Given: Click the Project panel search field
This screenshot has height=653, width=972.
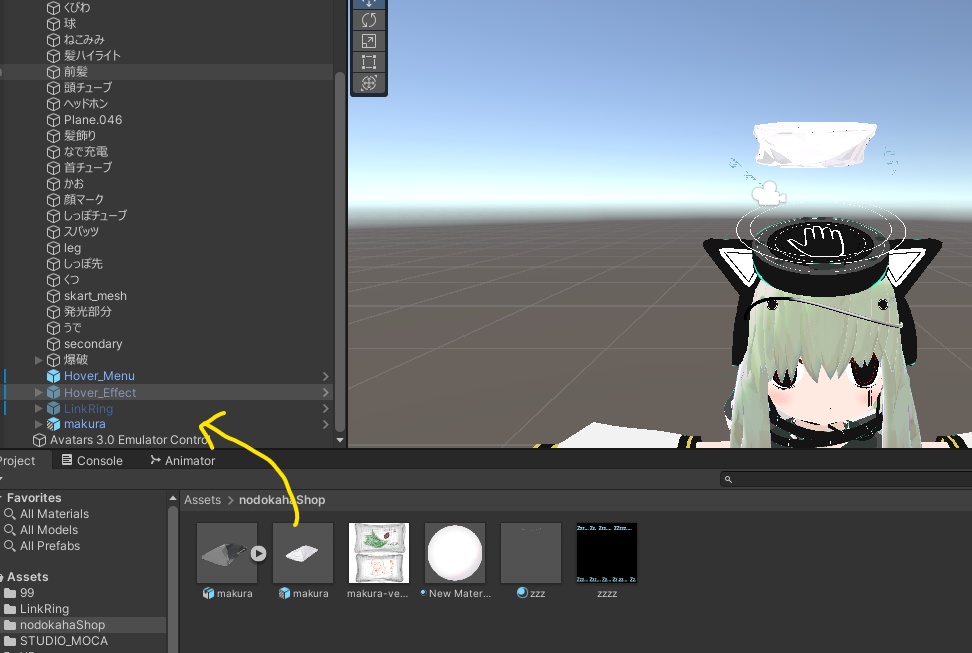Looking at the screenshot, I should tap(846, 479).
